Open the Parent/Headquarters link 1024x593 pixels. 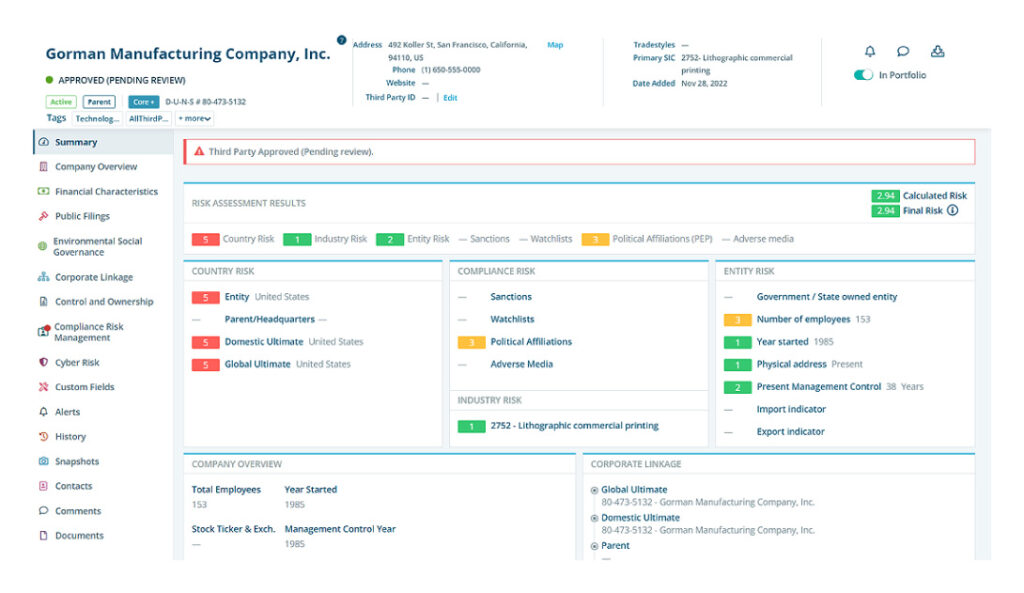(270, 319)
